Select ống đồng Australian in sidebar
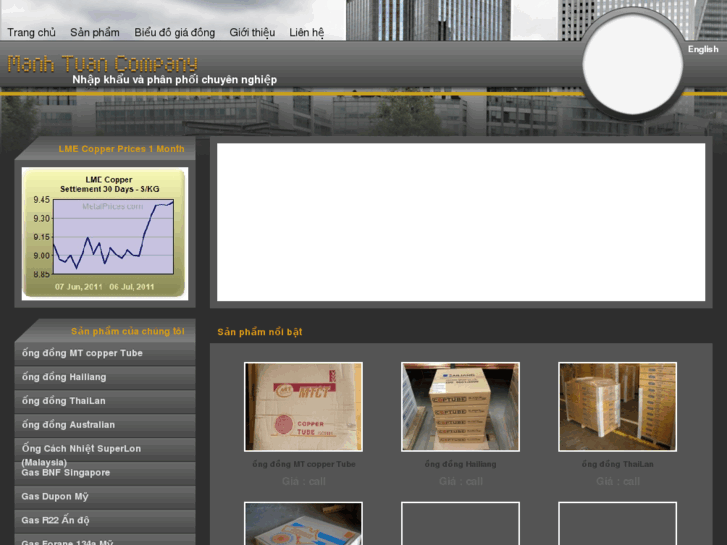Viewport: 727px width, 545px height. coord(105,425)
